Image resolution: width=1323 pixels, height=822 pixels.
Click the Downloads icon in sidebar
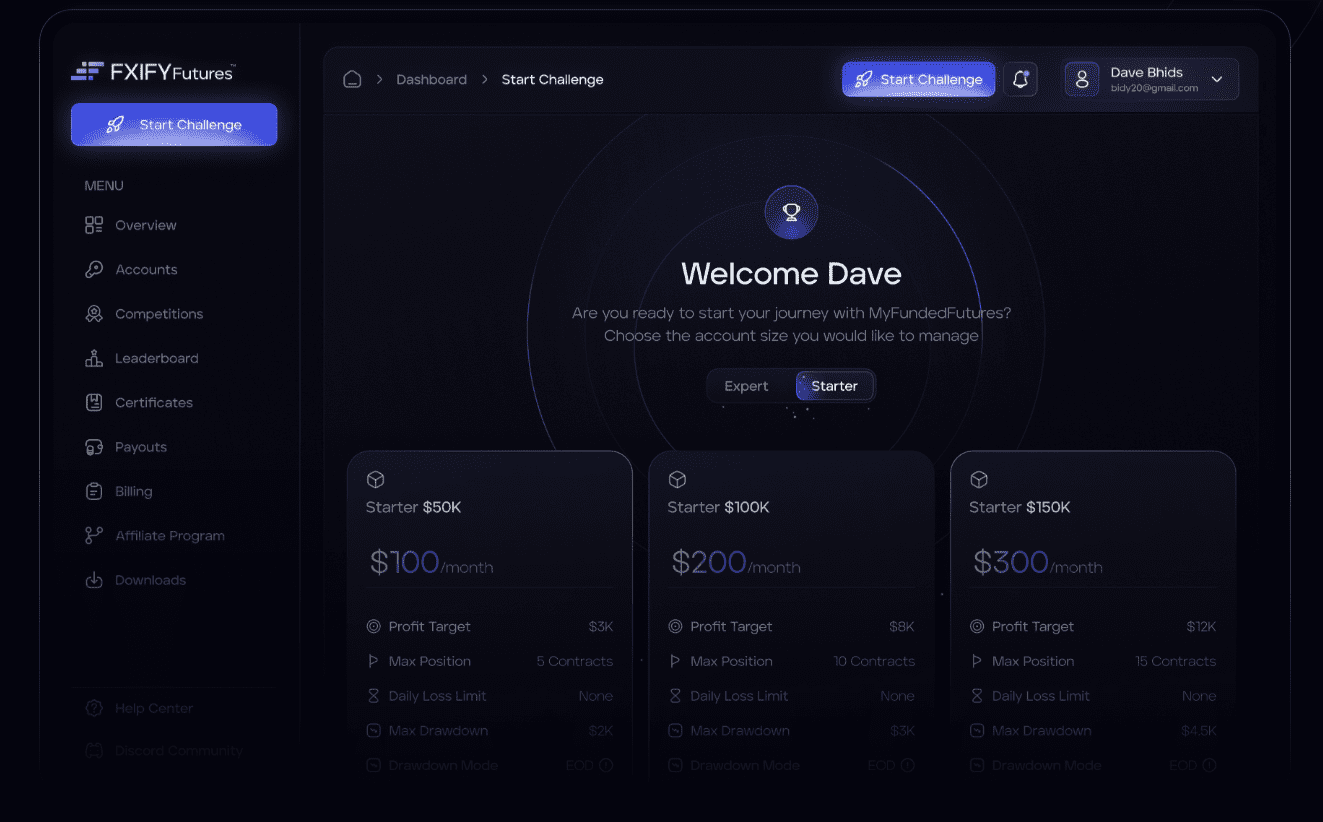[x=94, y=580]
